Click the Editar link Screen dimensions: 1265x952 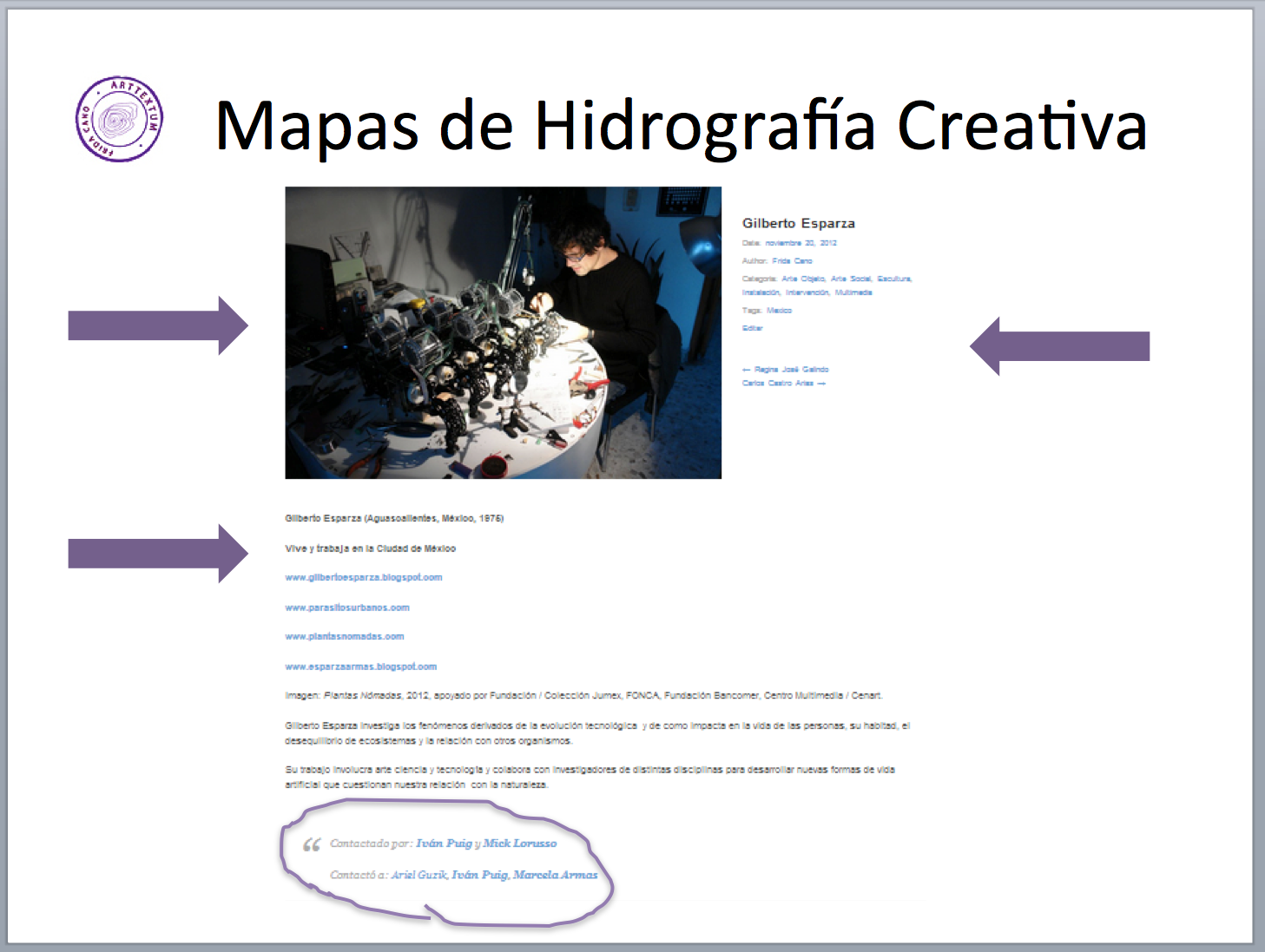(x=752, y=328)
